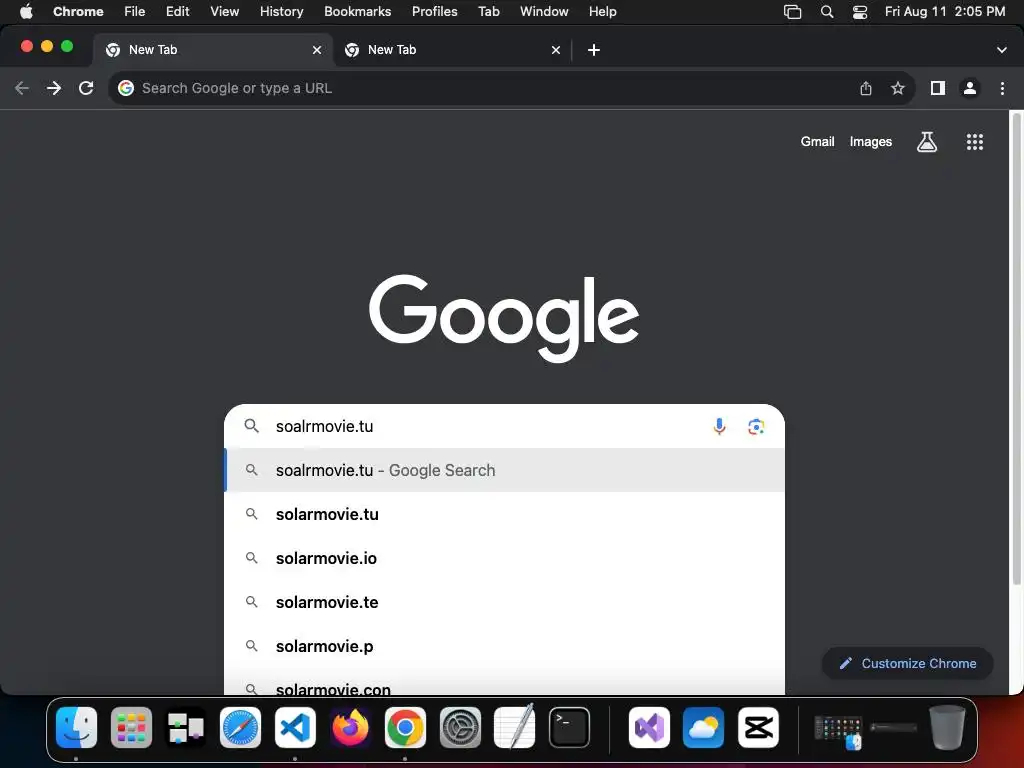The image size is (1024, 768).
Task: Choose the solarmovie.io suggestion
Action: [x=504, y=558]
